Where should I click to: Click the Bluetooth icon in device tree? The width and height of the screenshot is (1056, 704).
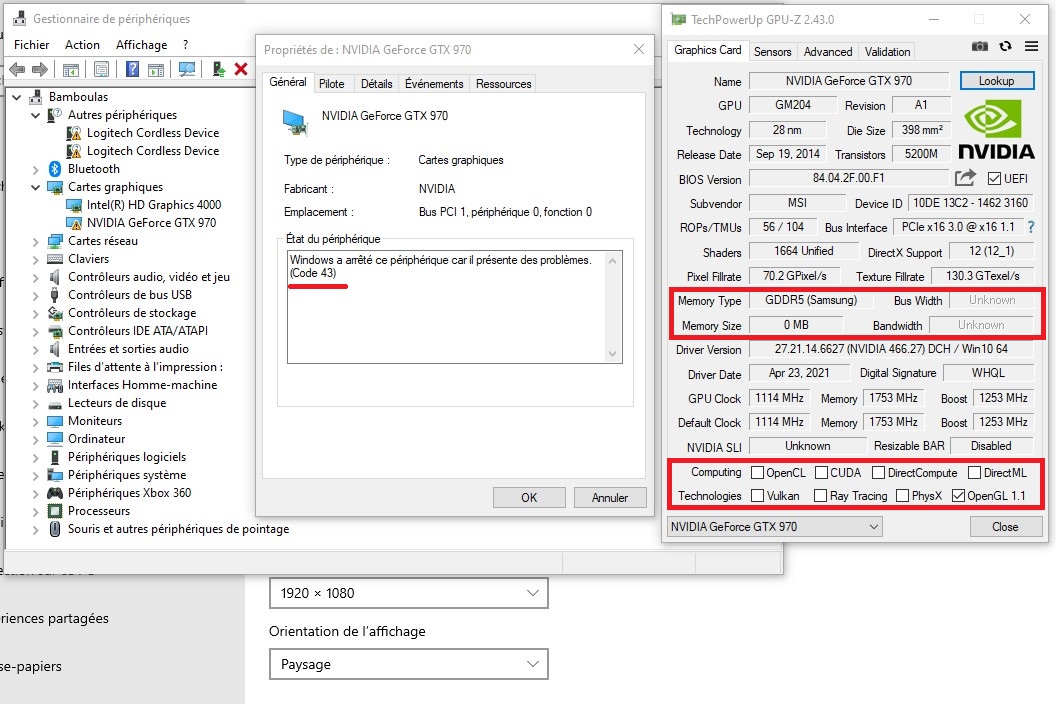(55, 169)
